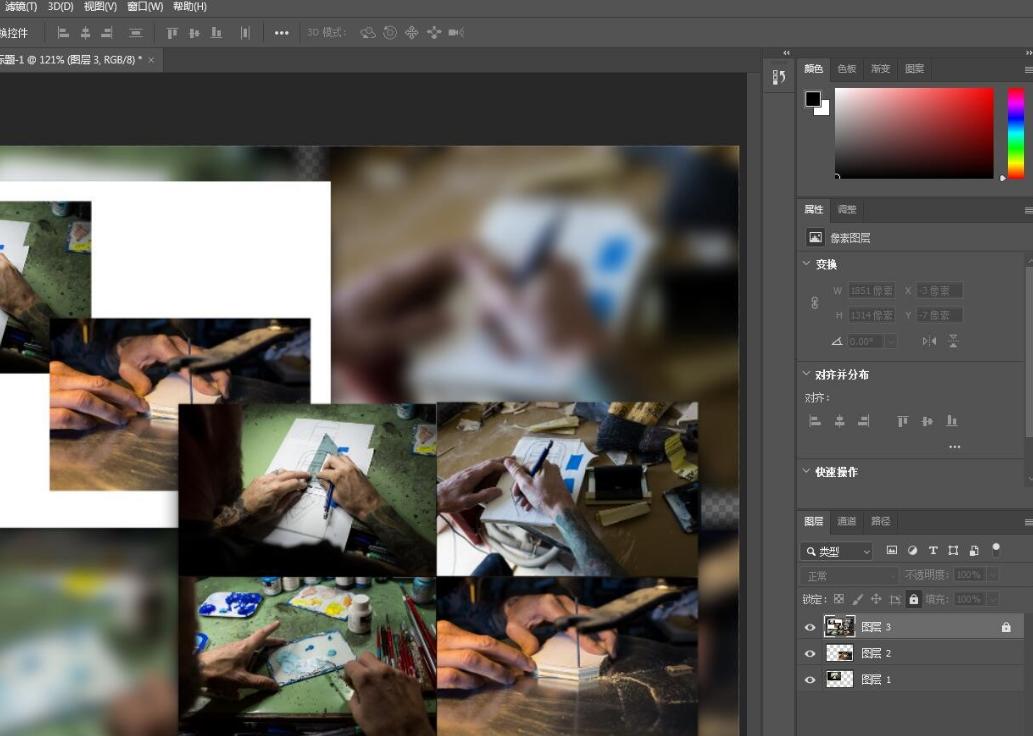
Task: Click the flip horizontal icon under 变换
Action: tap(929, 341)
